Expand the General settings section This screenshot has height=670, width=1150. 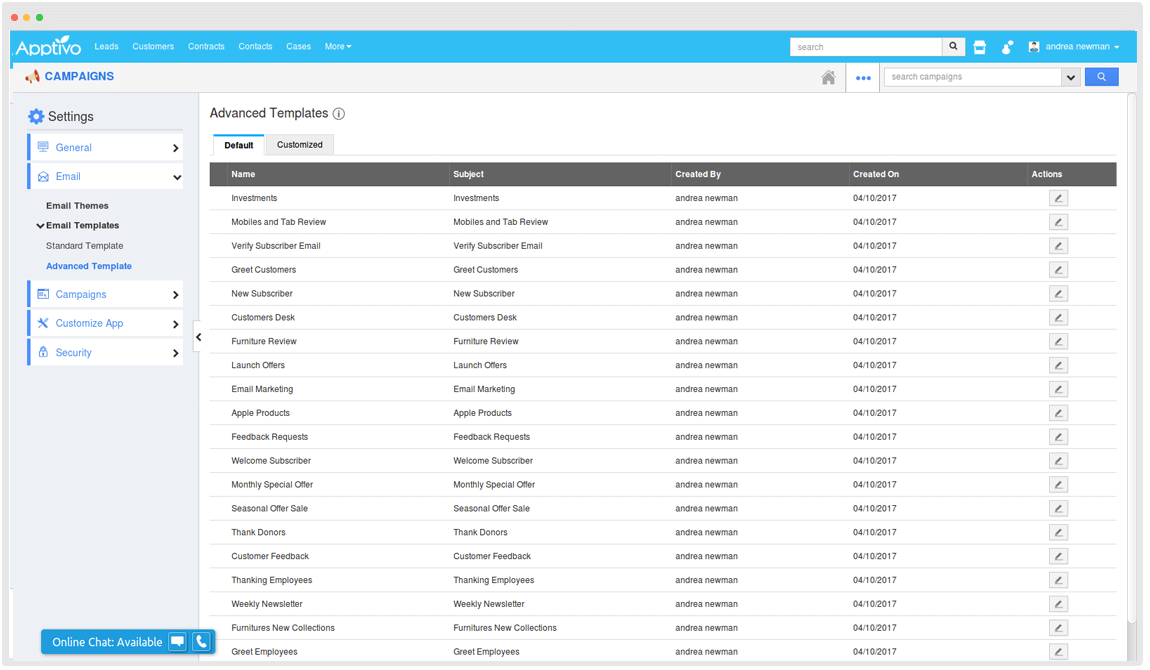click(x=105, y=147)
